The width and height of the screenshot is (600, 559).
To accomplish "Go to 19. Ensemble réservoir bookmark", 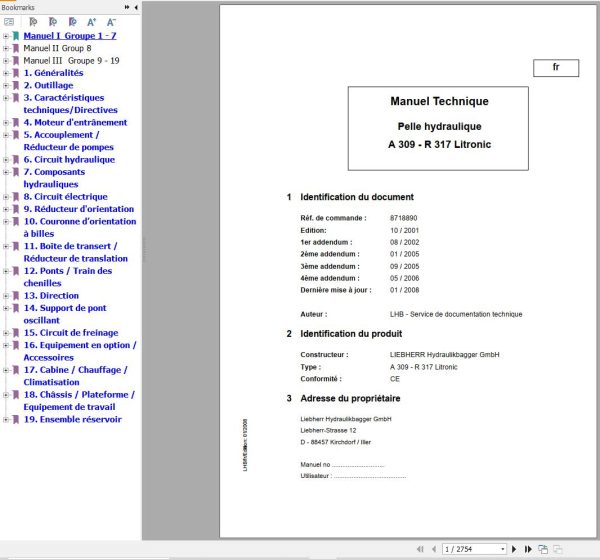I will pos(73,419).
